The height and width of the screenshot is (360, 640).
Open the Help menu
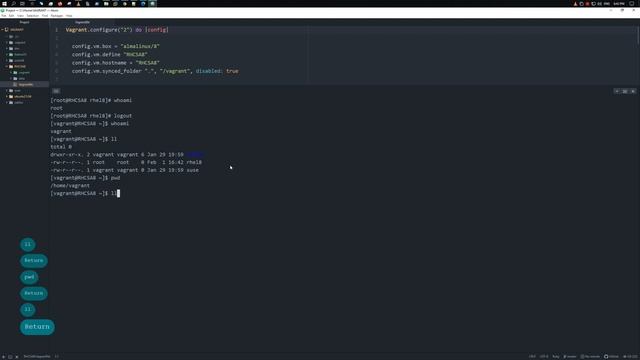click(69, 16)
